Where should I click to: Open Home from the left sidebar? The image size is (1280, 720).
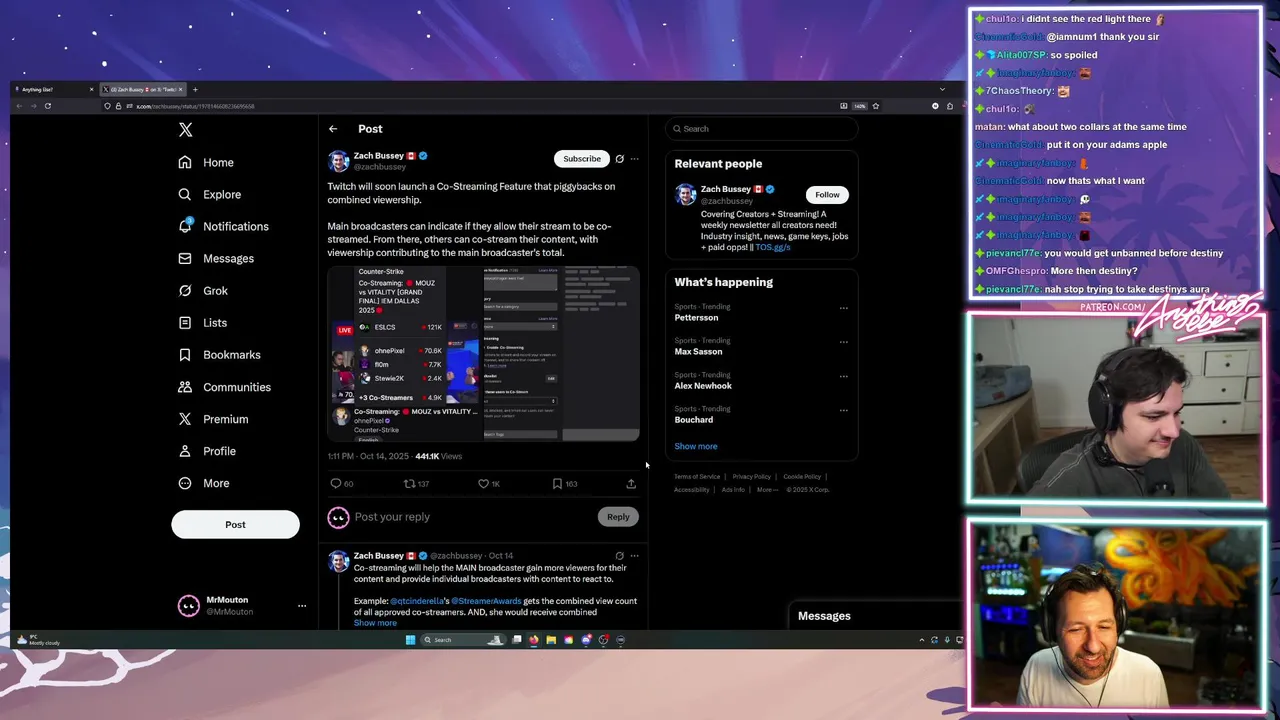click(x=206, y=162)
